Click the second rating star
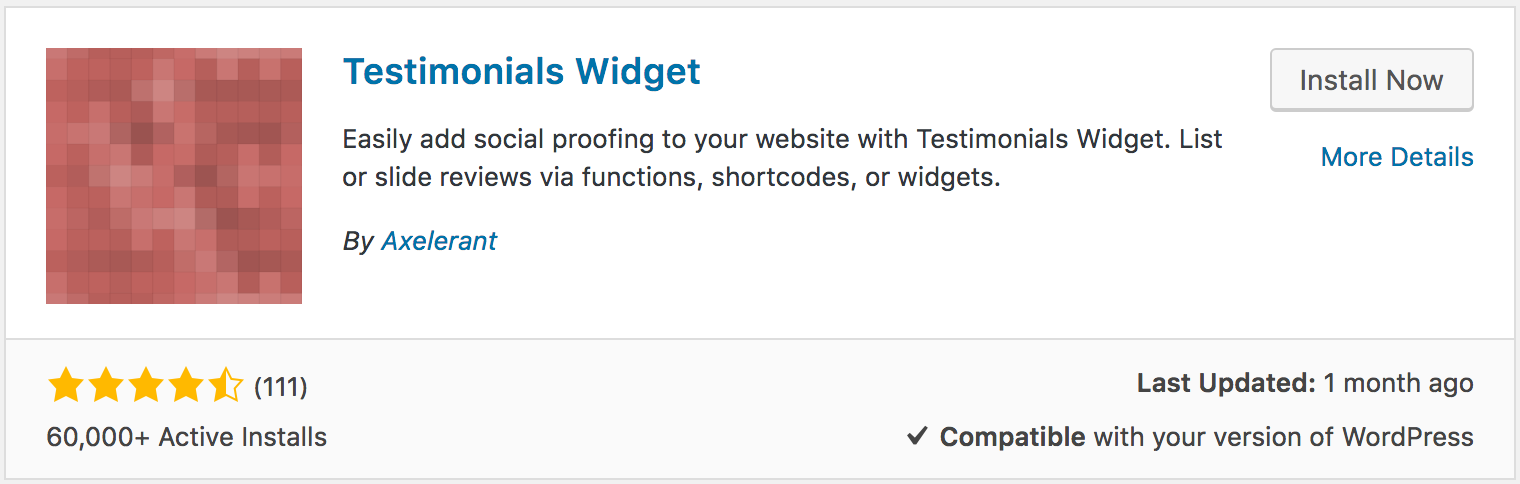This screenshot has height=484, width=1520. (x=105, y=385)
